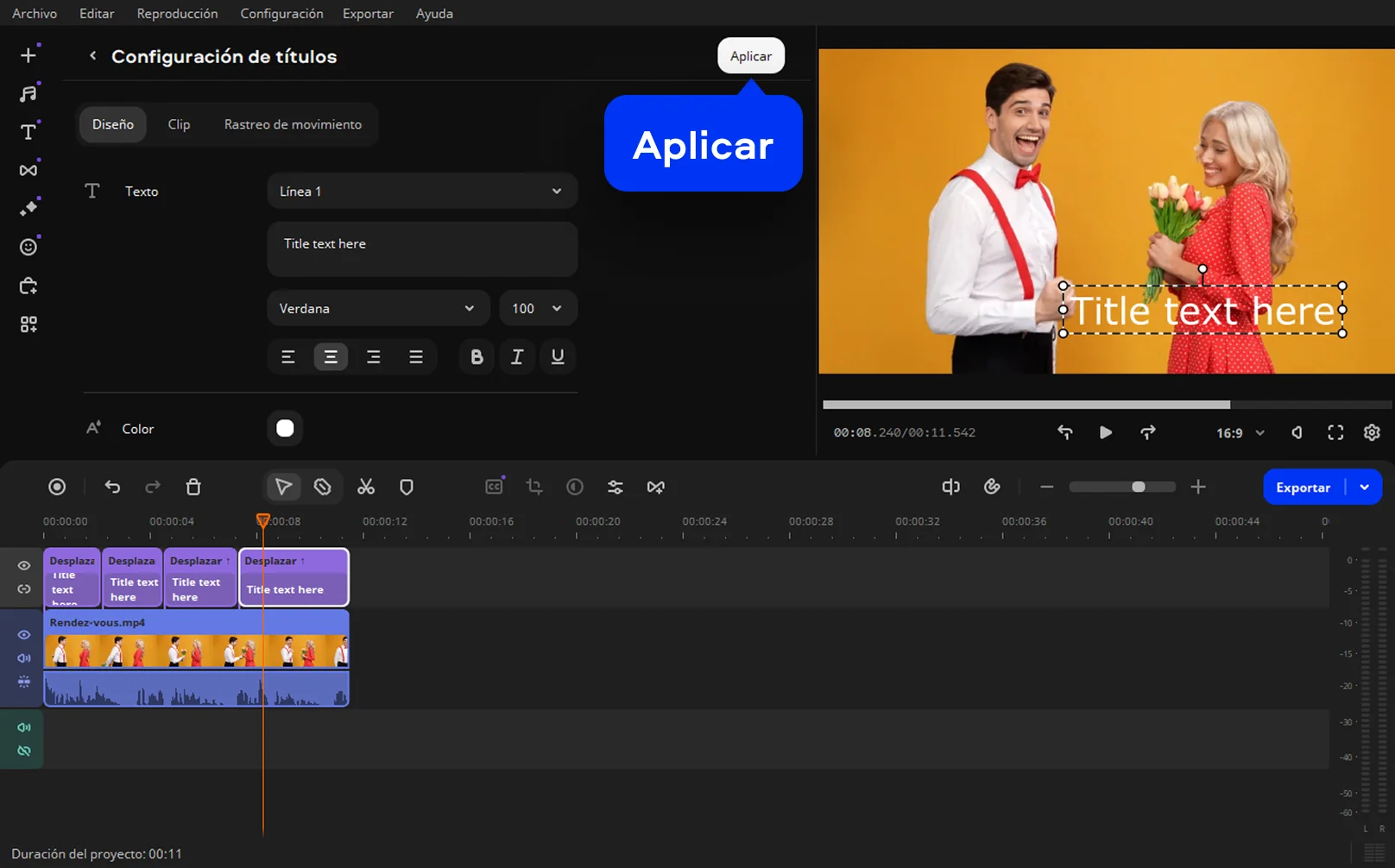Open the 16:9 aspect ratio dropdown

1240,433
